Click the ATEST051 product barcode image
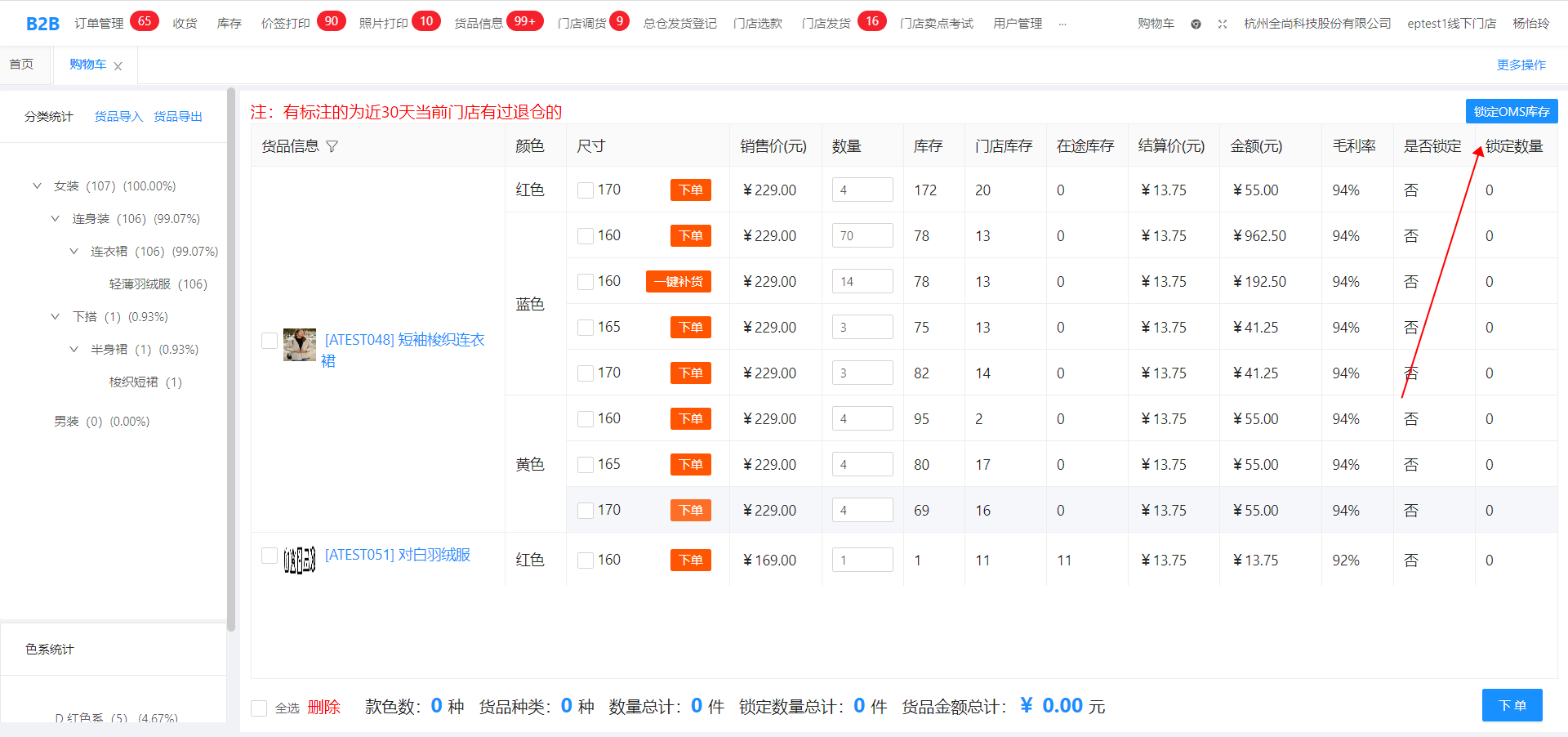The width and height of the screenshot is (1568, 737). tap(299, 560)
